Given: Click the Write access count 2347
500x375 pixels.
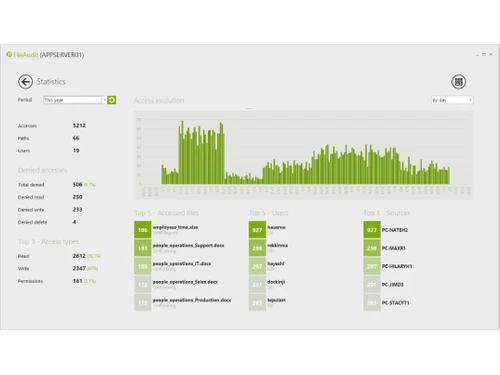Looking at the screenshot, I should coord(79,268).
